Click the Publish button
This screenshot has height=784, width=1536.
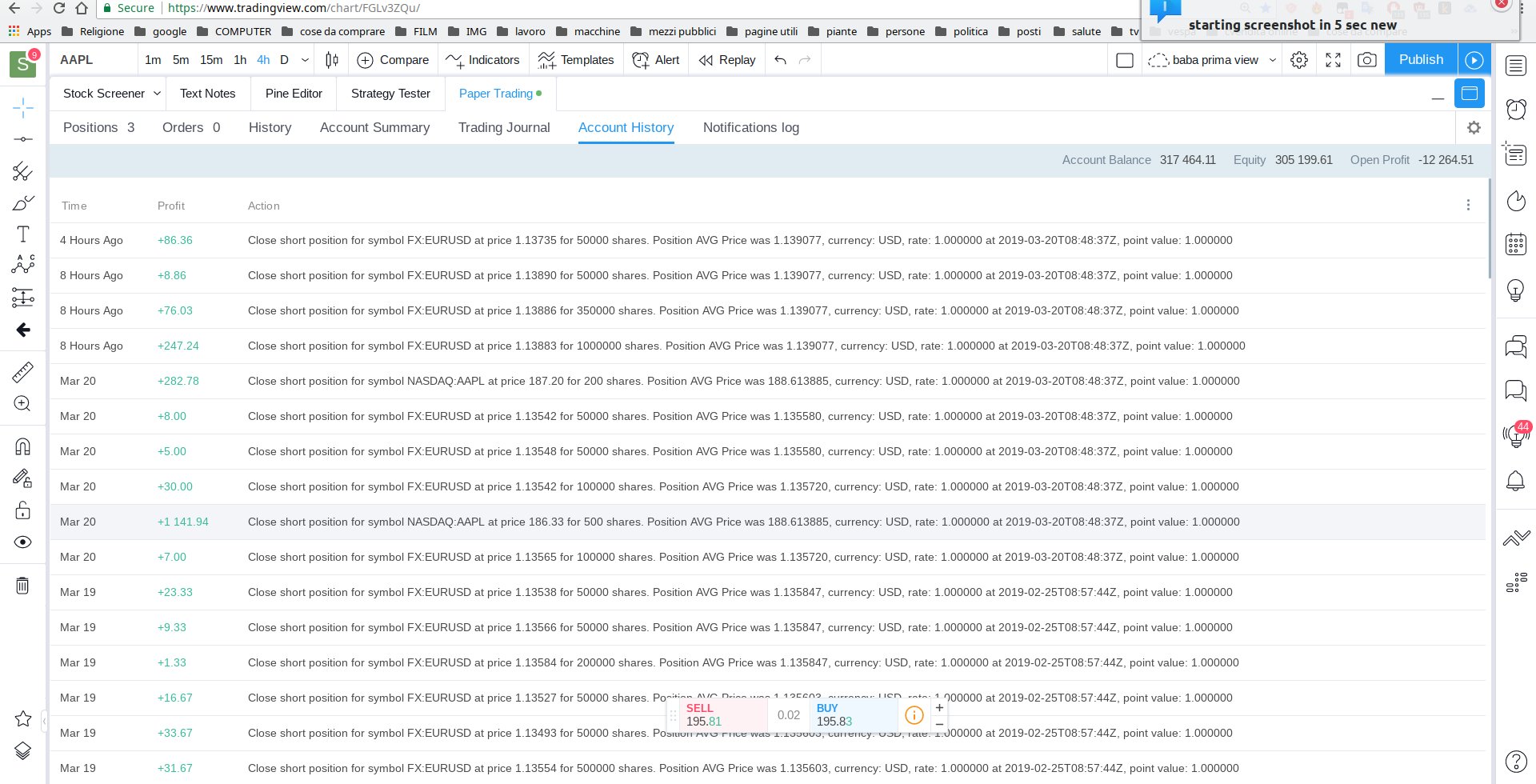(1421, 60)
